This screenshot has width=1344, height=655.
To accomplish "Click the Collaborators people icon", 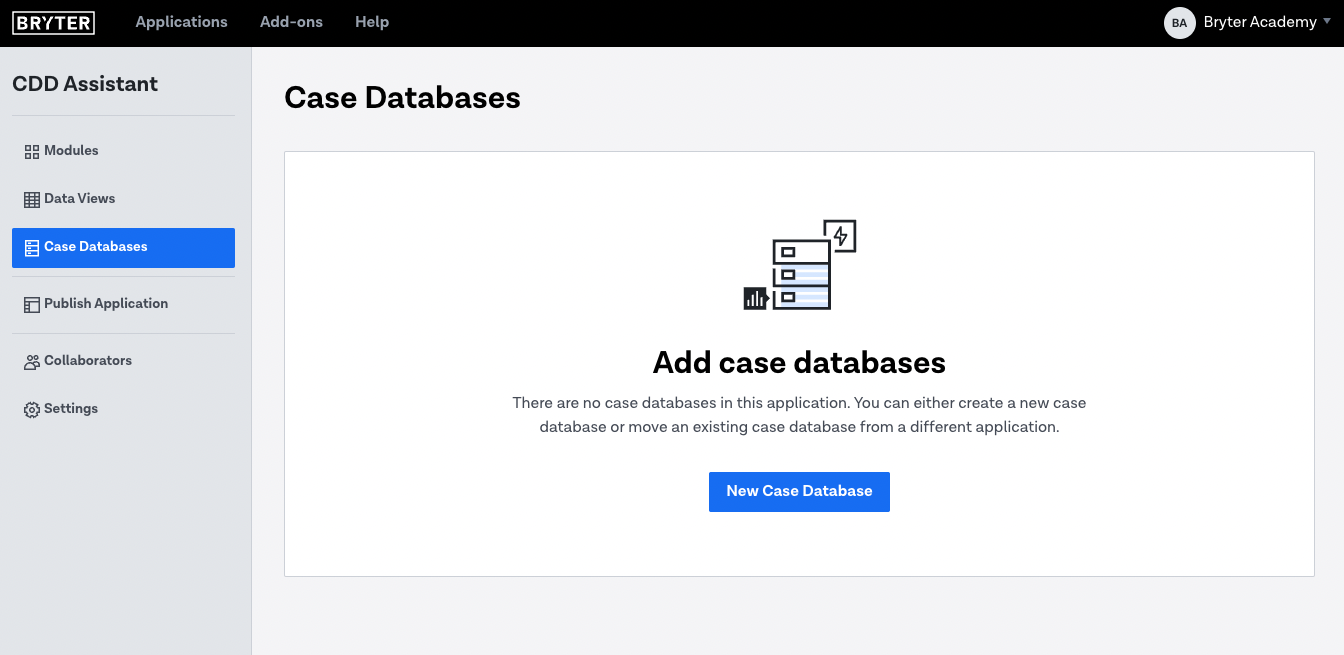I will click(32, 361).
